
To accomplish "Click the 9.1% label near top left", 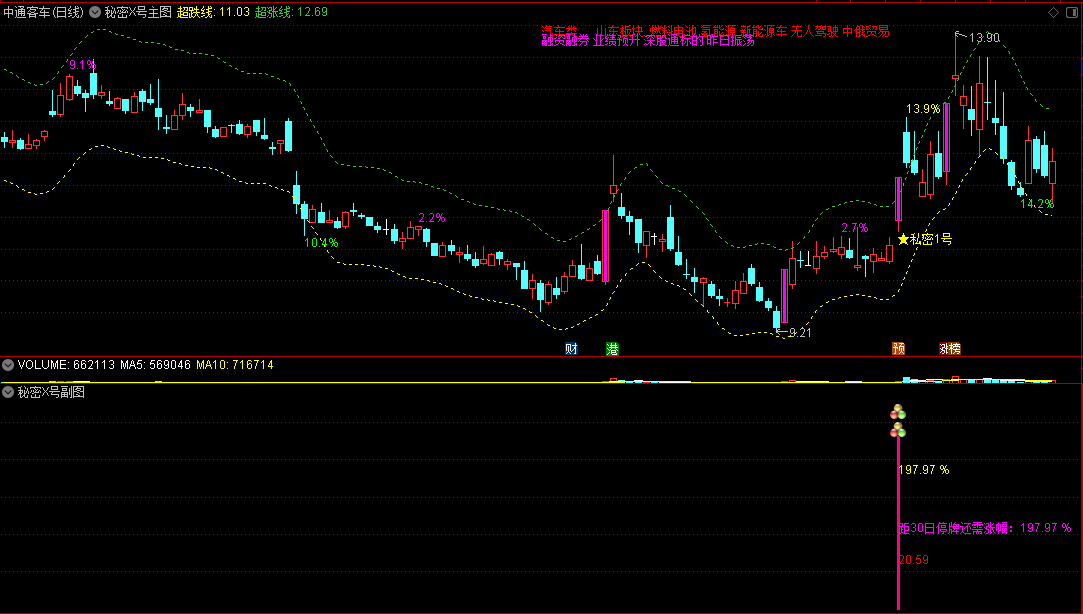I will [x=82, y=65].
